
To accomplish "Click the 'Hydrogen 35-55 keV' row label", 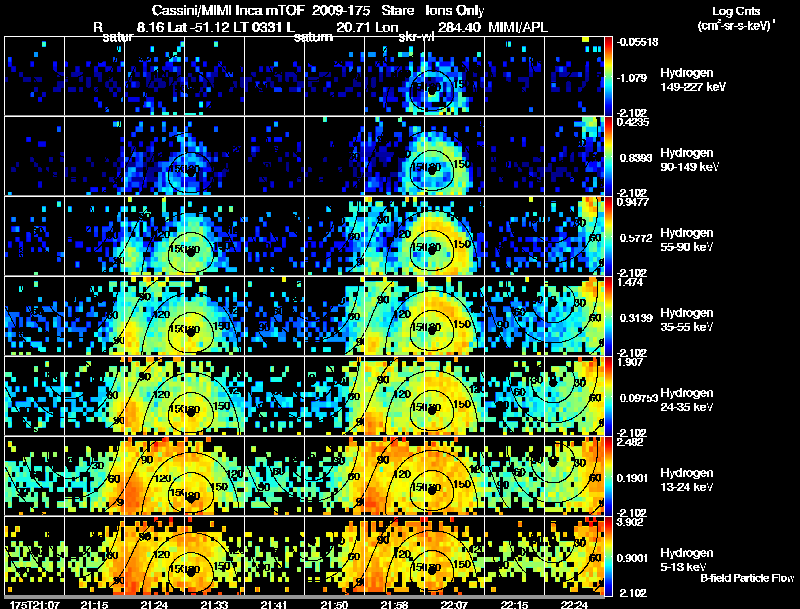I will click(687, 320).
